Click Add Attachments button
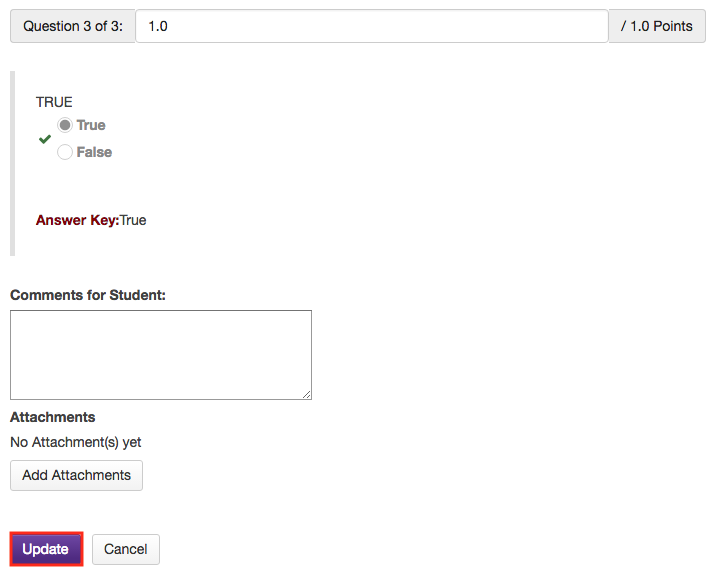 (76, 475)
